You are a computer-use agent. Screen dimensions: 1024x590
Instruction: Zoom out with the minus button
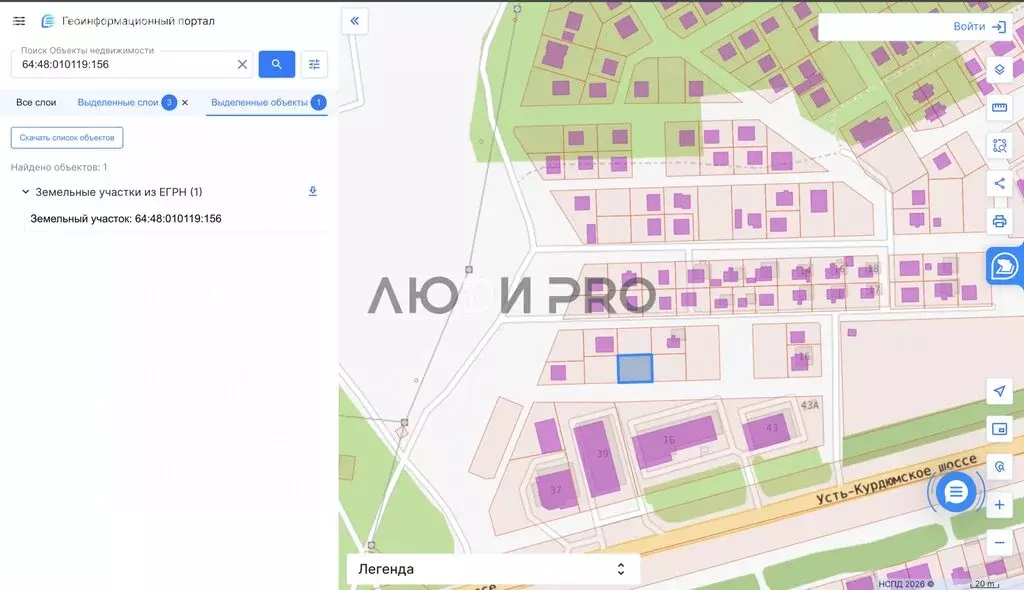(999, 542)
